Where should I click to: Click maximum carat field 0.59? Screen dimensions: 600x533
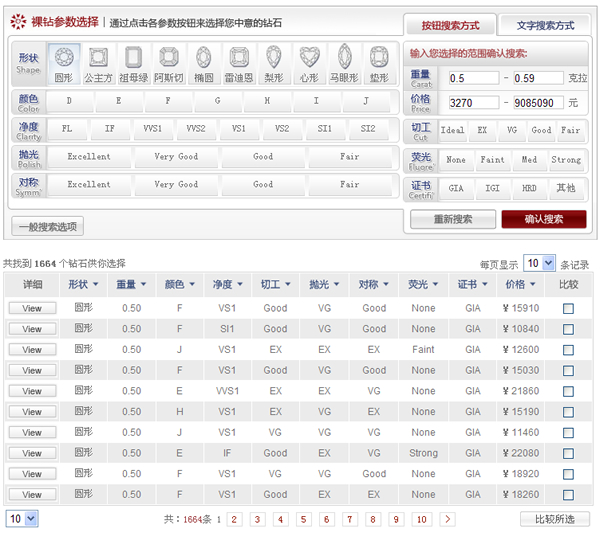(x=538, y=78)
